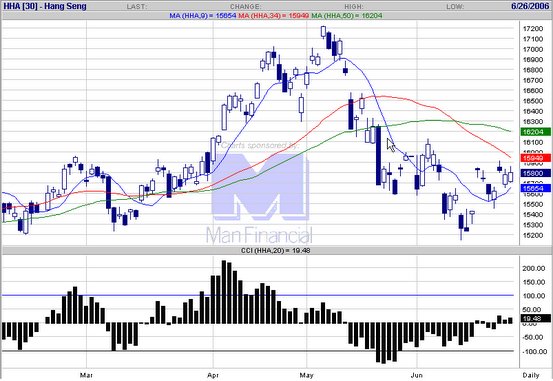Click the 150.00 CCI axis label
Screen dimensions: 553x381
point(534,282)
